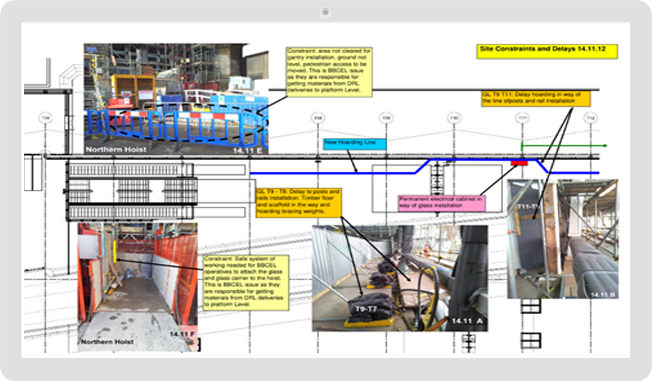Click the T09 gridline bubble
Viewport: 652px width, 381px height.
point(386,119)
